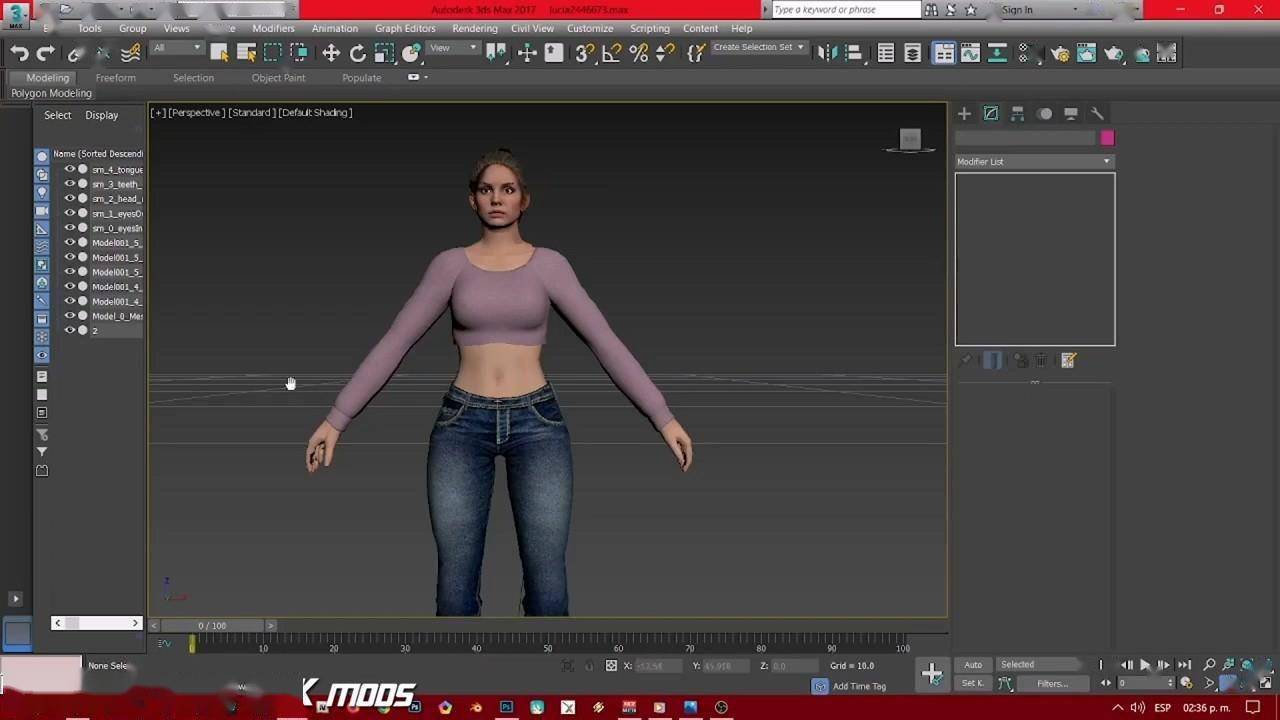Click the Auto key button
Screen dimensions: 1280x720
(x=973, y=665)
